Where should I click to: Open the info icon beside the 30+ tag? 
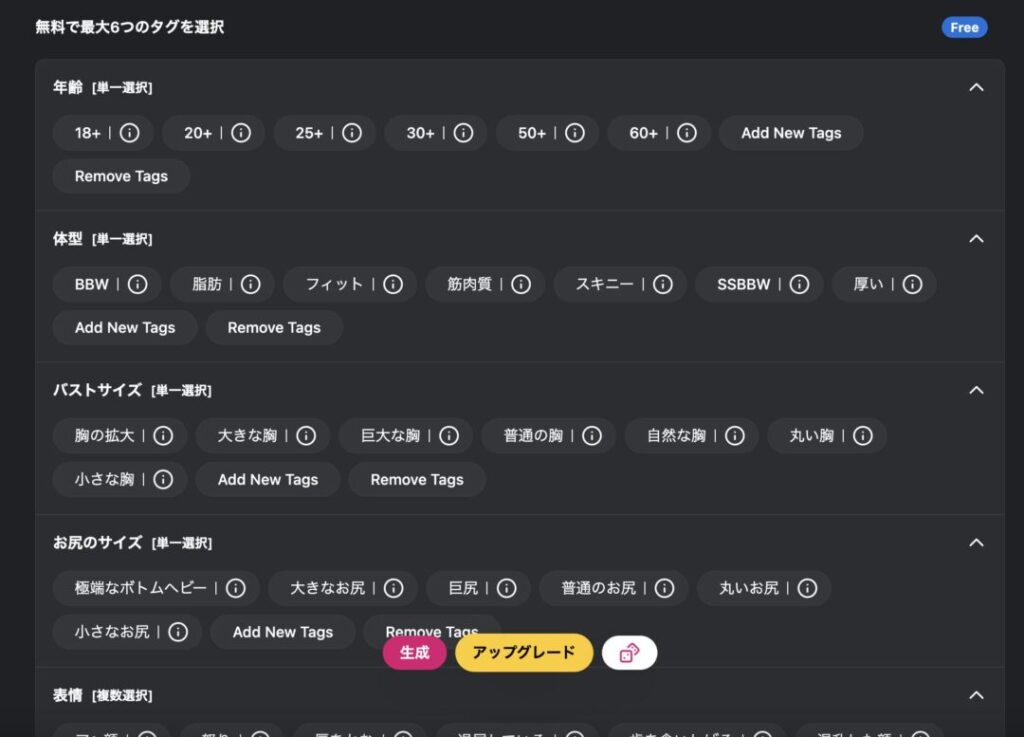click(x=463, y=133)
